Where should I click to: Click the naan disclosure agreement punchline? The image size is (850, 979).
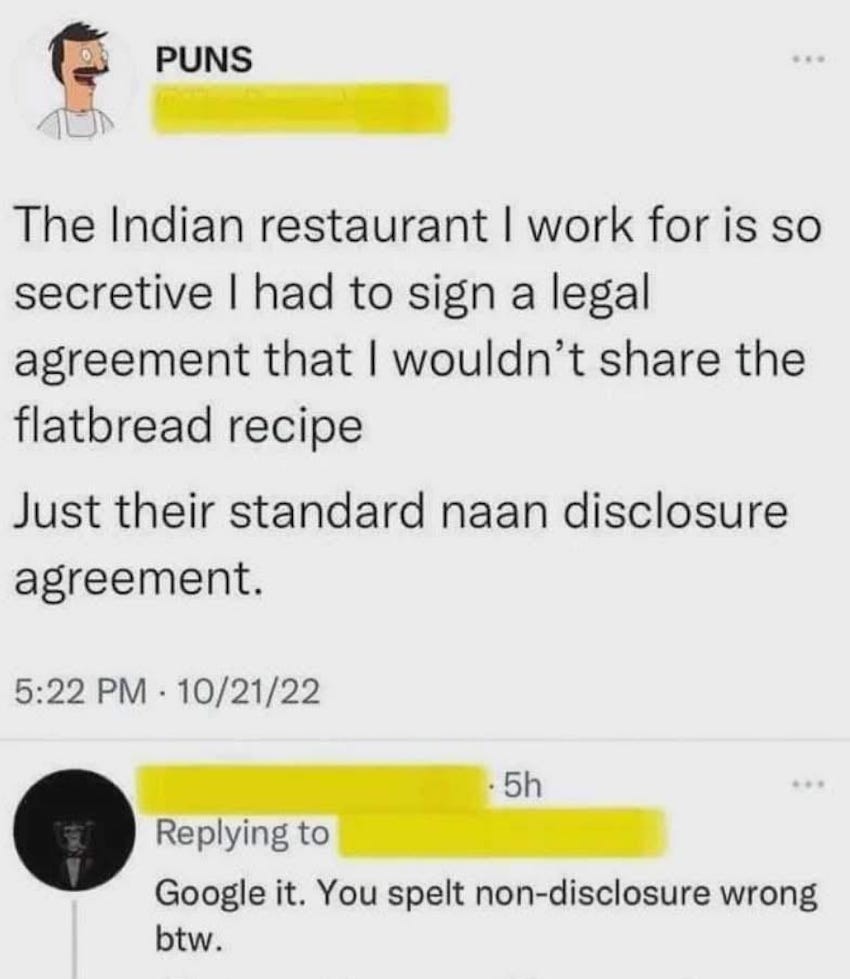click(x=400, y=543)
